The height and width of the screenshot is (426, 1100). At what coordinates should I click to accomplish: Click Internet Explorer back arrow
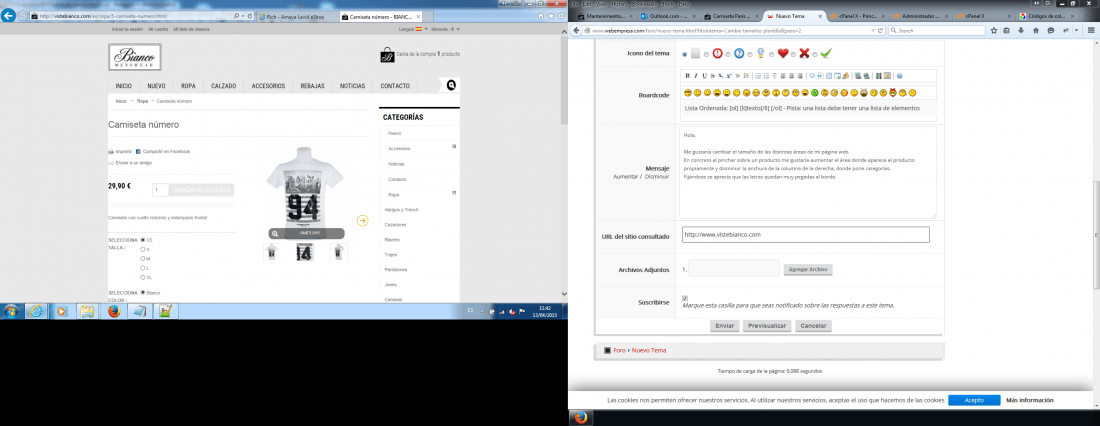pyautogui.click(x=8, y=15)
